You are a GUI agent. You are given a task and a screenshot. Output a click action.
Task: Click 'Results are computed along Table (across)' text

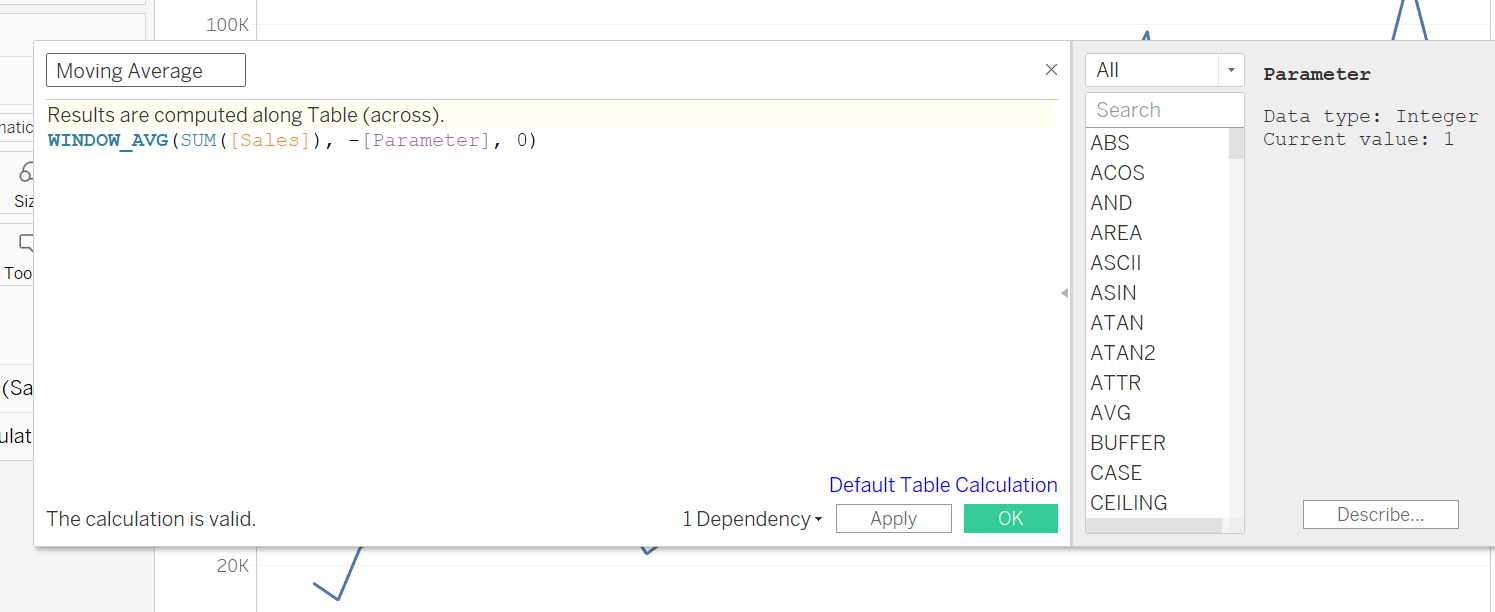pyautogui.click(x=246, y=115)
